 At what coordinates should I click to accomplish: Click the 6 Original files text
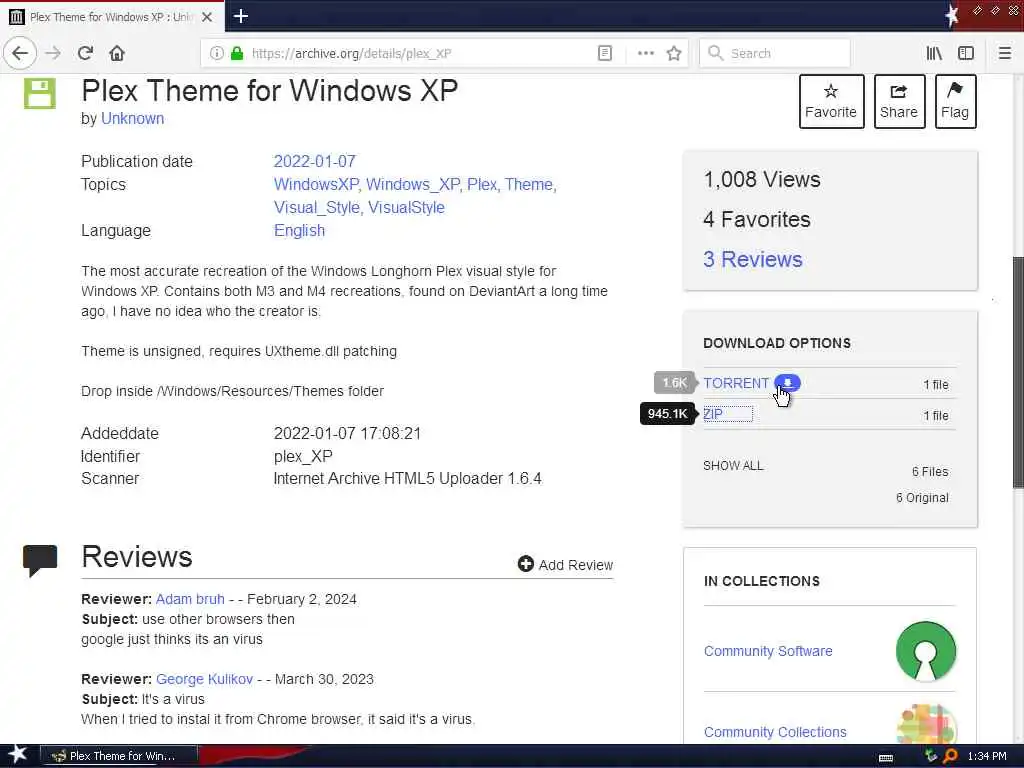pos(922,498)
